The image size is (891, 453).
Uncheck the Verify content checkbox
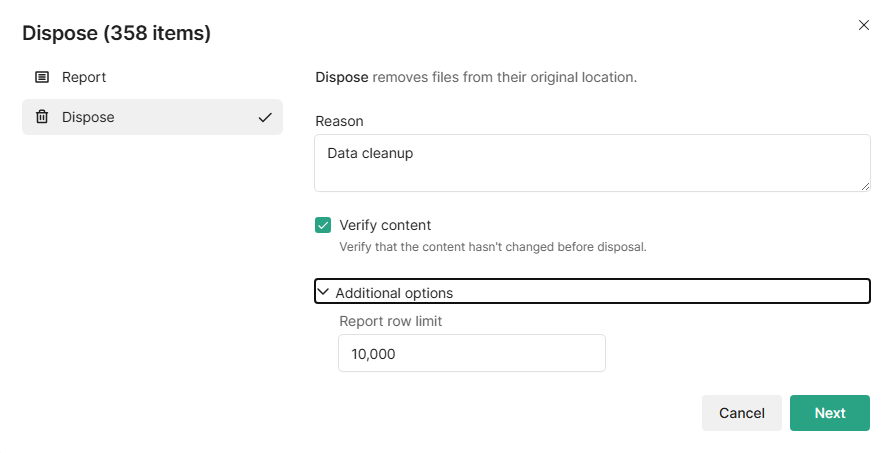(x=323, y=225)
